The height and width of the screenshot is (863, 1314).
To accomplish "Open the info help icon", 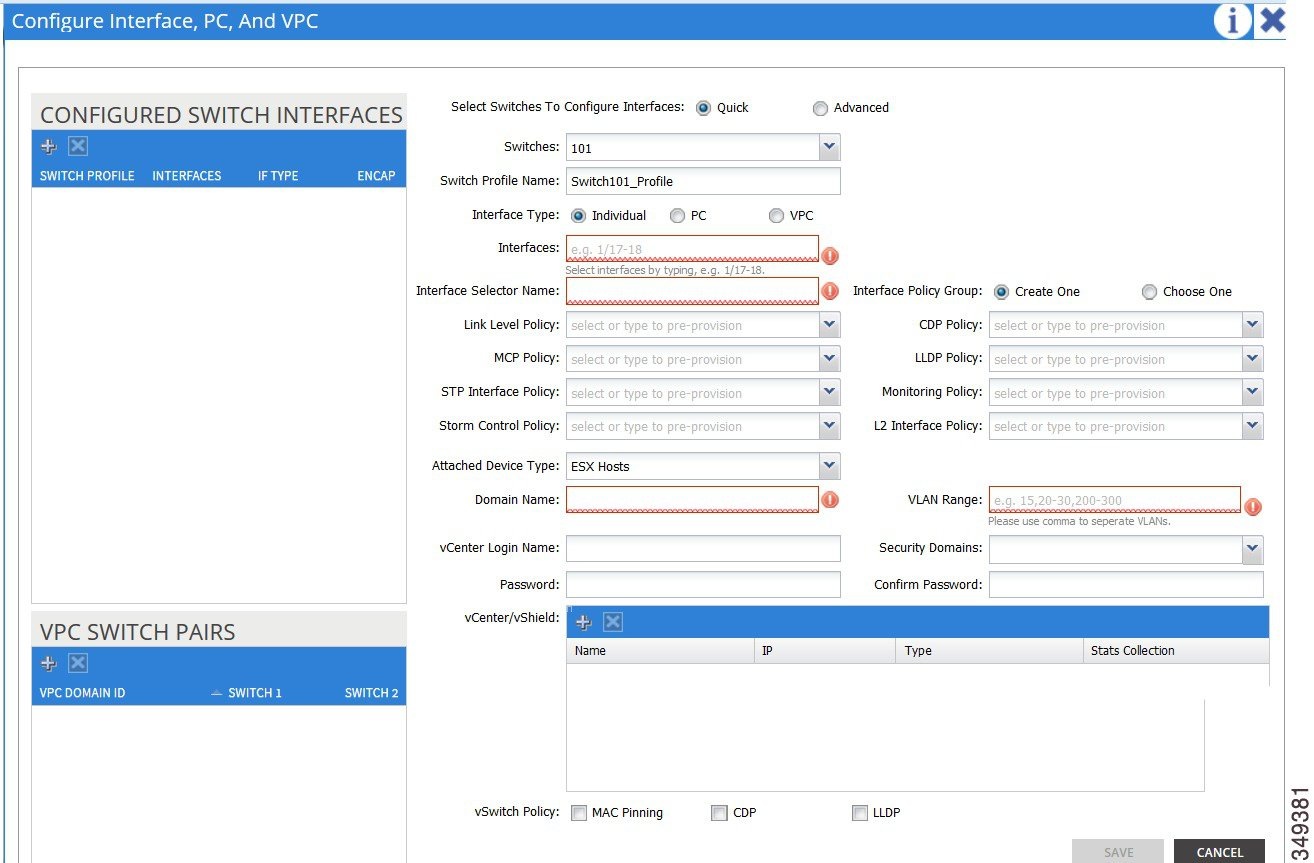I will [1233, 20].
